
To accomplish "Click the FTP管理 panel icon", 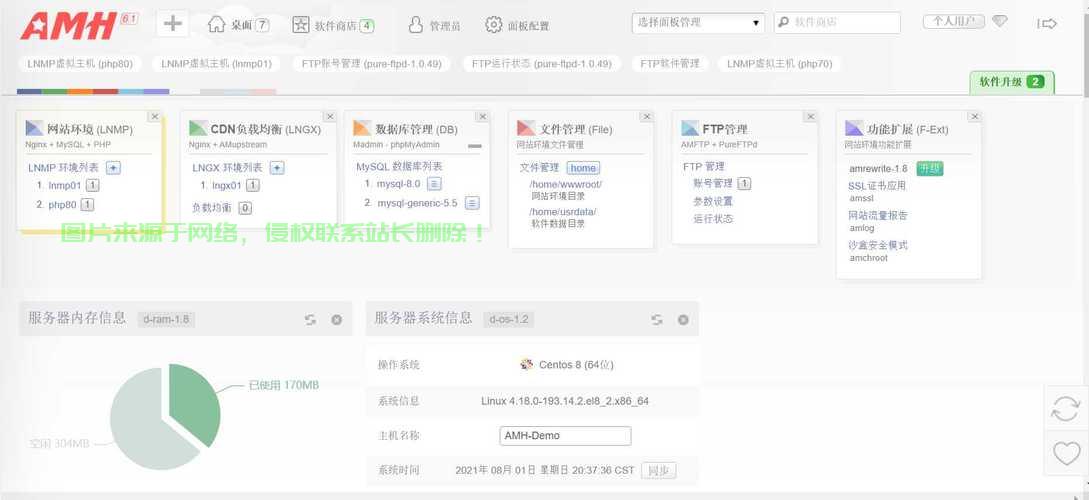I will (690, 128).
